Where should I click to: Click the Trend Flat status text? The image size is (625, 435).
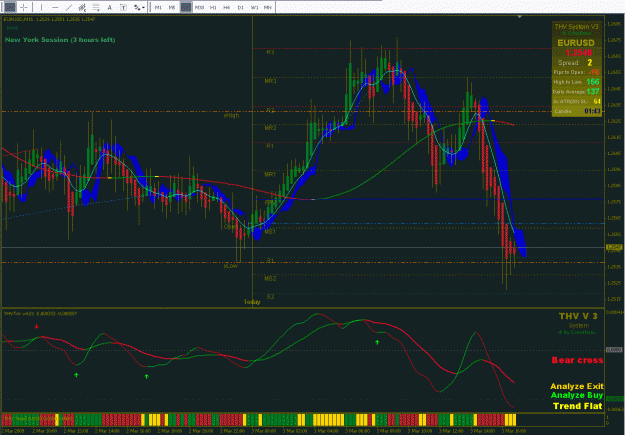point(578,406)
